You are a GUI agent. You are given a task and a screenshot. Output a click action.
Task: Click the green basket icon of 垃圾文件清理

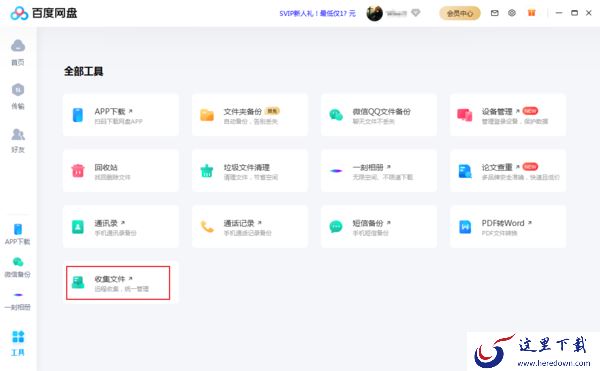click(x=207, y=171)
